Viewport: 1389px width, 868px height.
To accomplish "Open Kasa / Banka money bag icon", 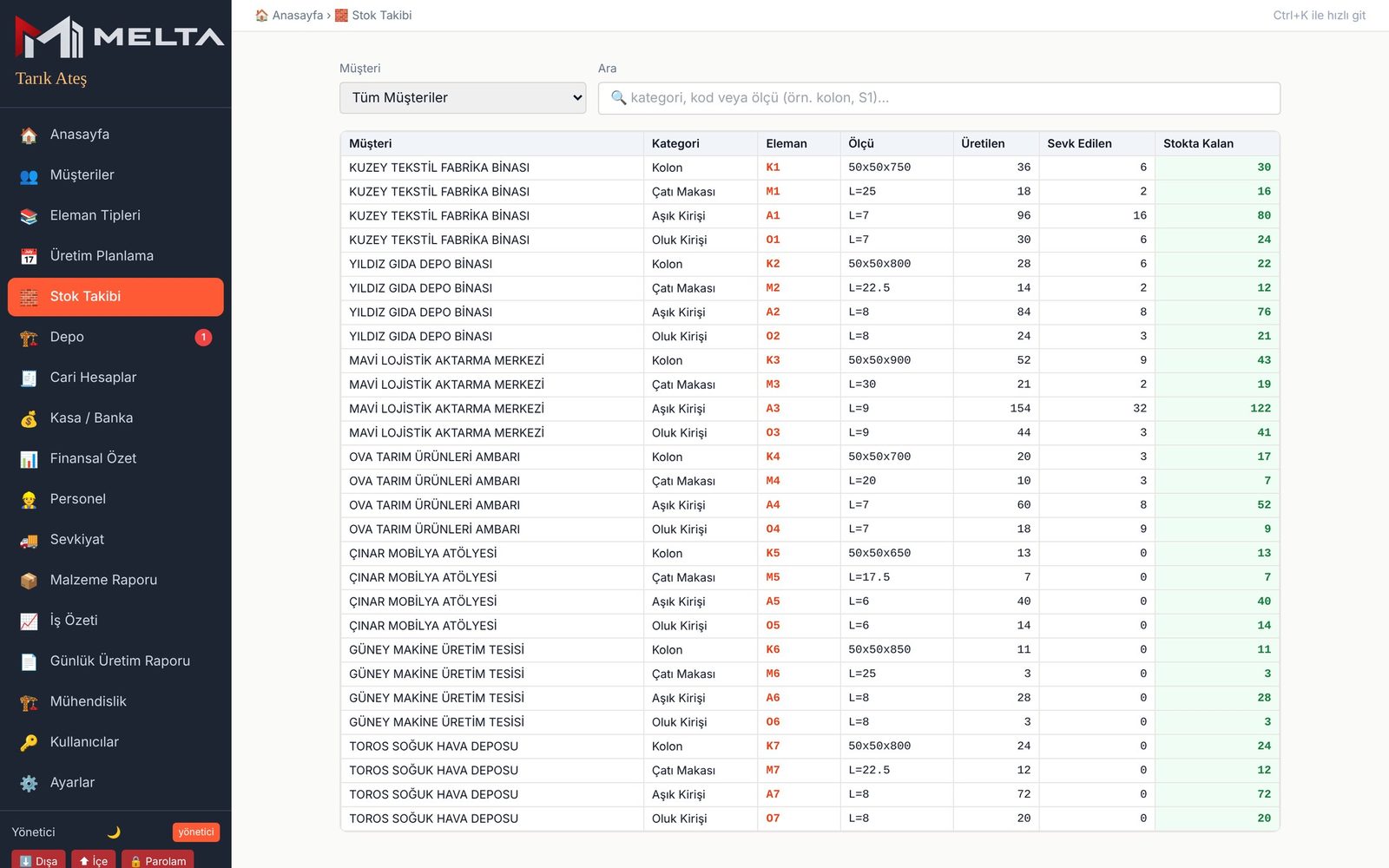I will [29, 418].
